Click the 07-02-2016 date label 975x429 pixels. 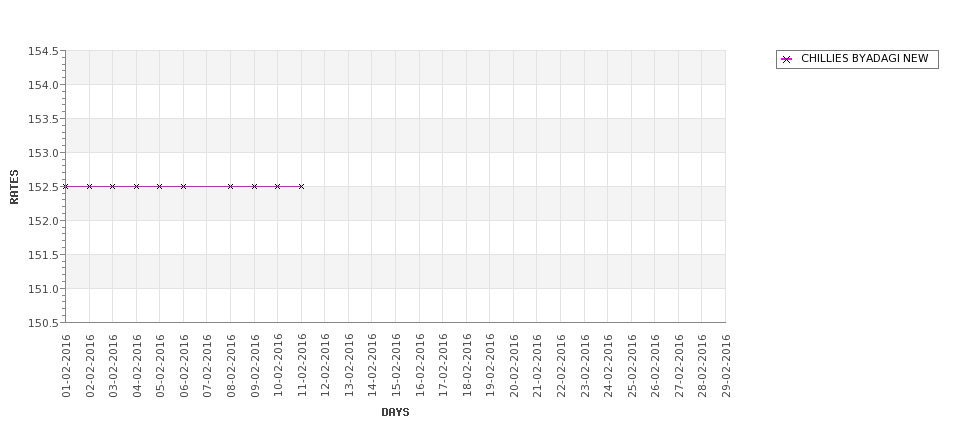click(207, 366)
